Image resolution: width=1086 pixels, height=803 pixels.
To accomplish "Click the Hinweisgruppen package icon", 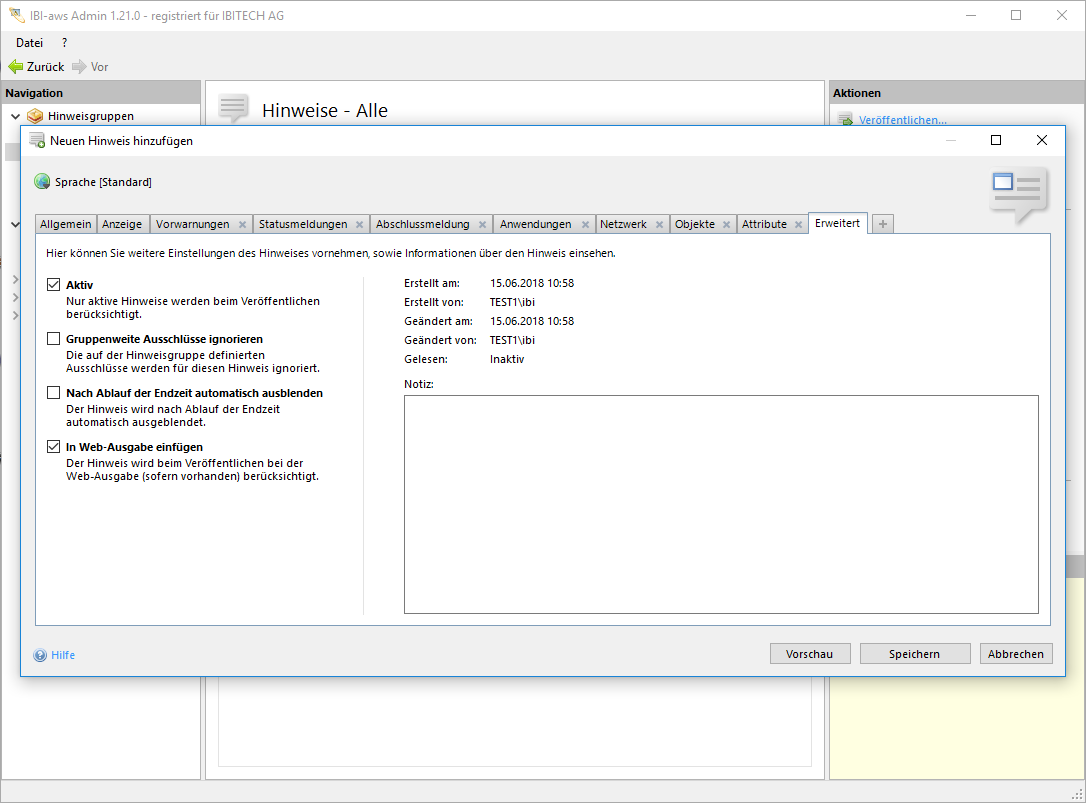I will tap(35, 116).
